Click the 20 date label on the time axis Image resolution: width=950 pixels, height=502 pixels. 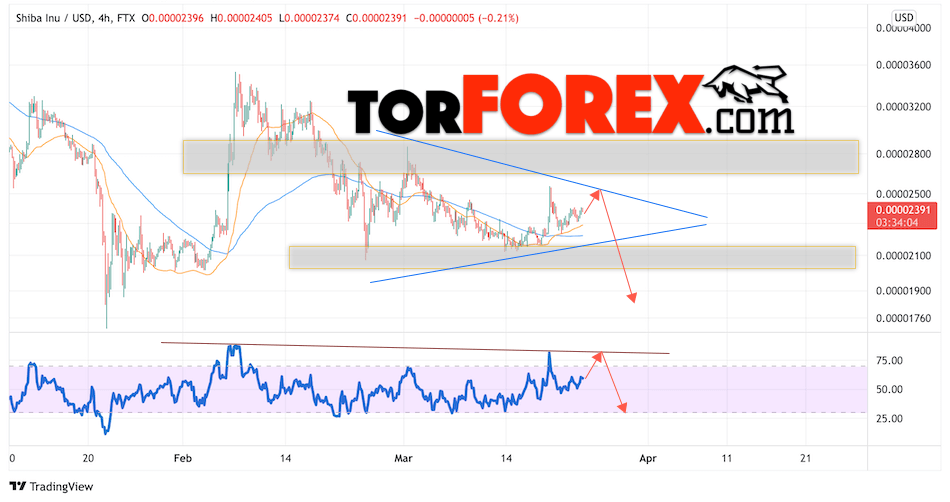pyautogui.click(x=88, y=458)
